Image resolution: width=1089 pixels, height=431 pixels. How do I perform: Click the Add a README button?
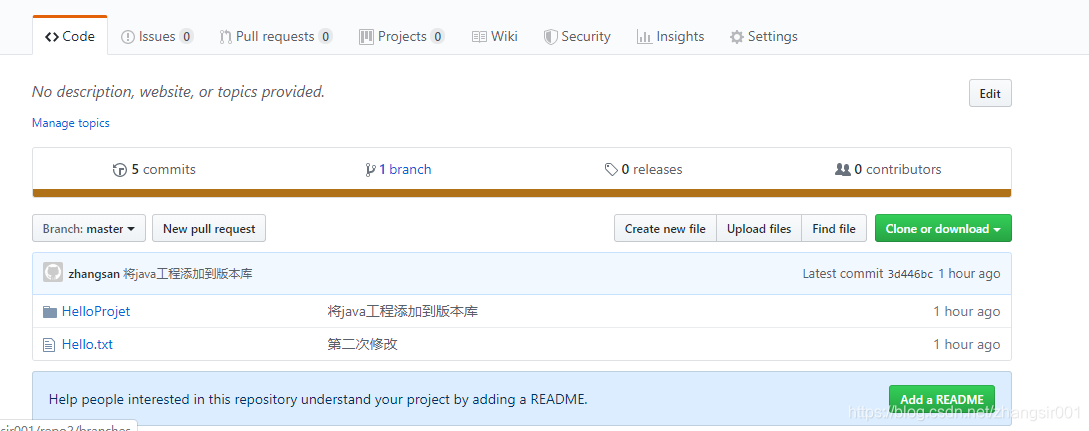(942, 400)
